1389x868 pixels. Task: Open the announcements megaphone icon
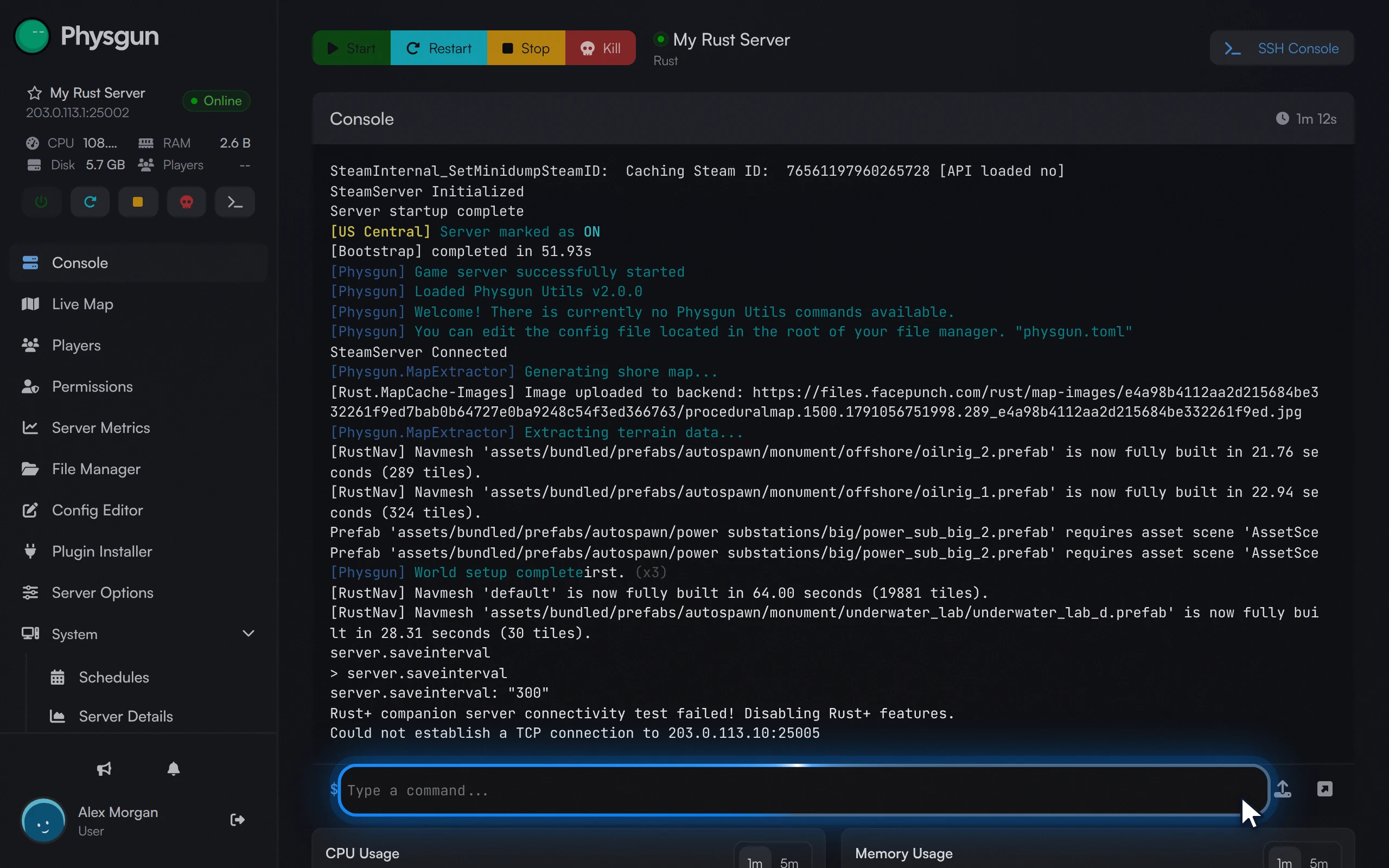coord(104,769)
